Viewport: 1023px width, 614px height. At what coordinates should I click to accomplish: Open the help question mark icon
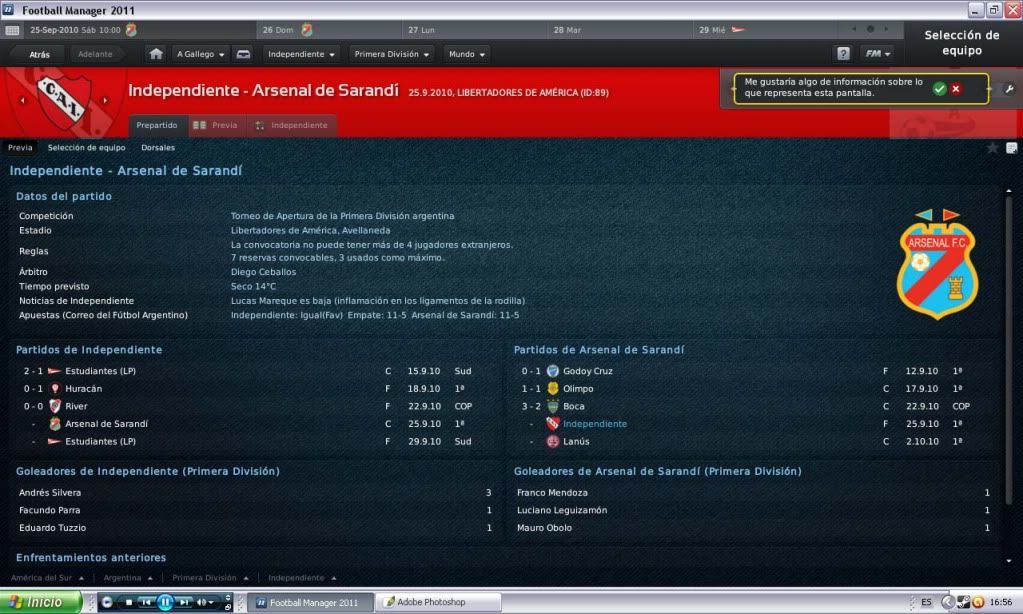click(x=843, y=54)
